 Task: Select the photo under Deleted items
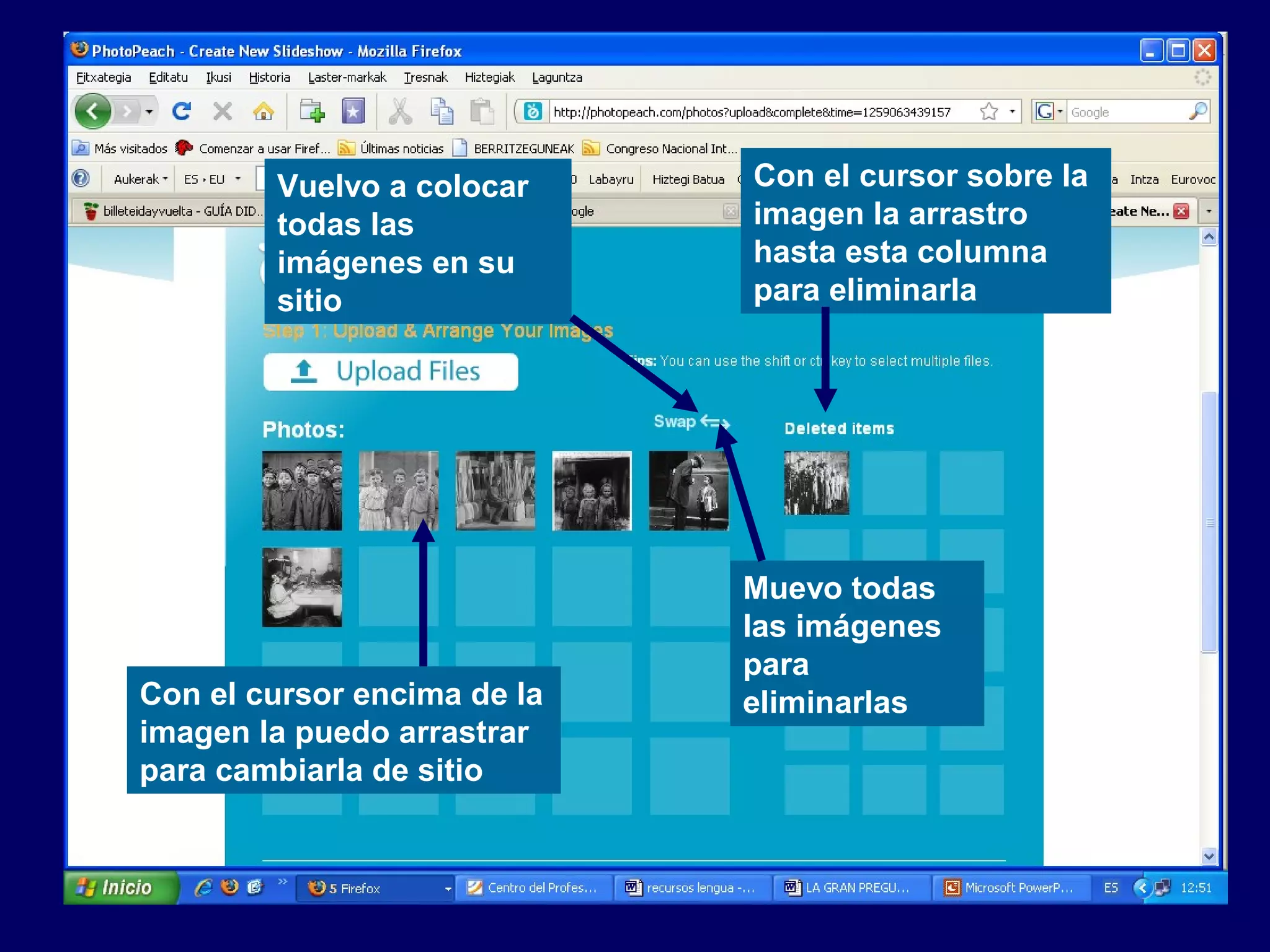pyautogui.click(x=817, y=483)
